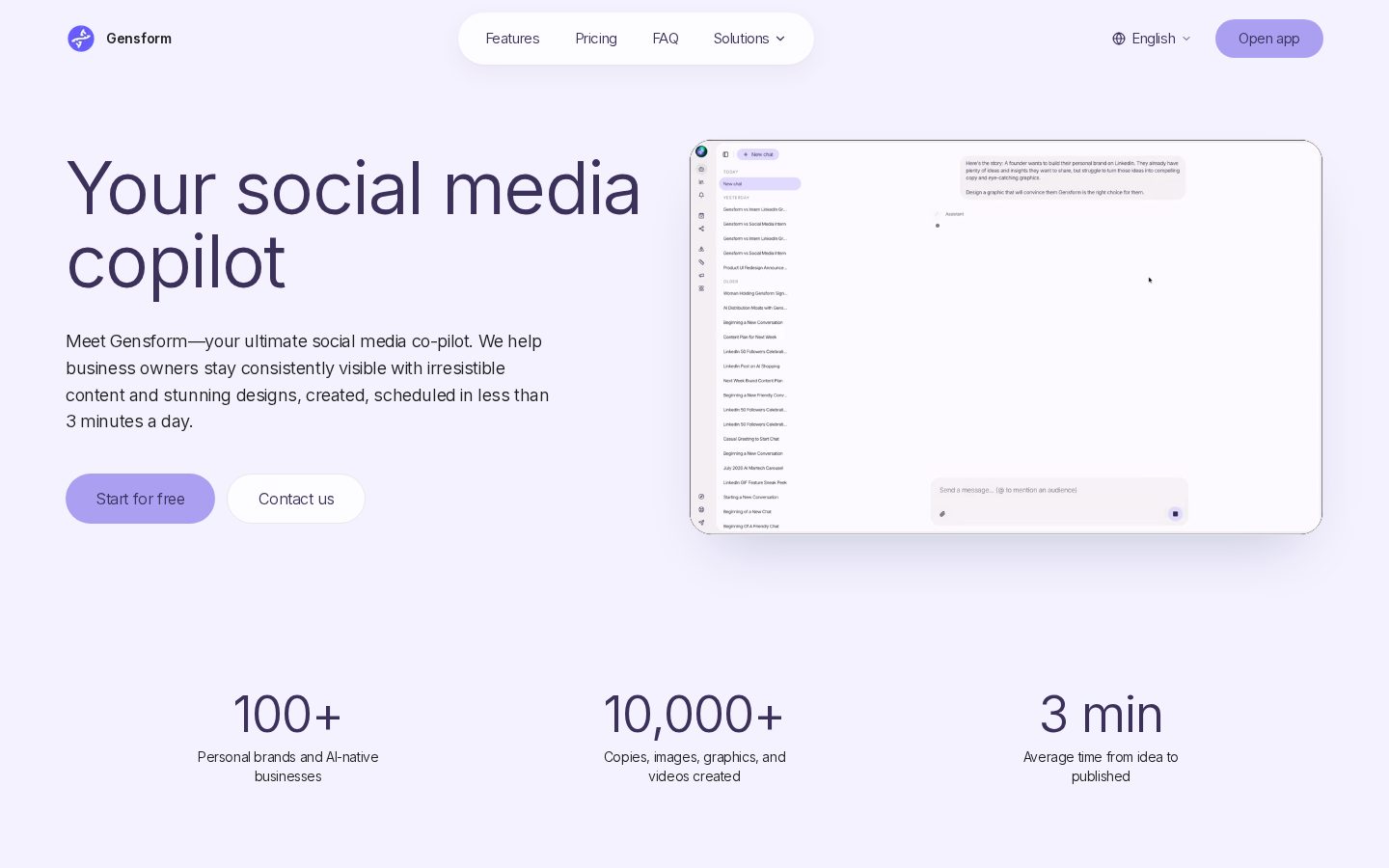
Task: Click the Open app button
Action: pos(1268,39)
